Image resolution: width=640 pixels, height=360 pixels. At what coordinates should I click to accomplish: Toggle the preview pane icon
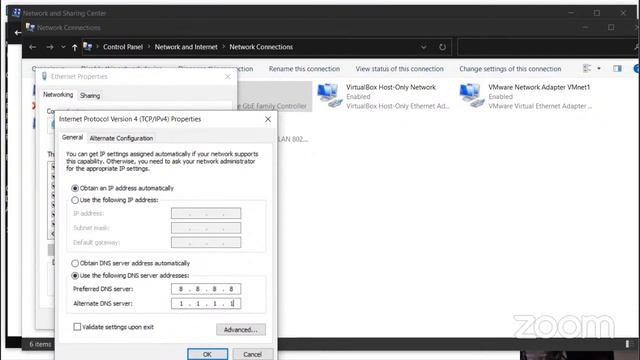(x=617, y=69)
